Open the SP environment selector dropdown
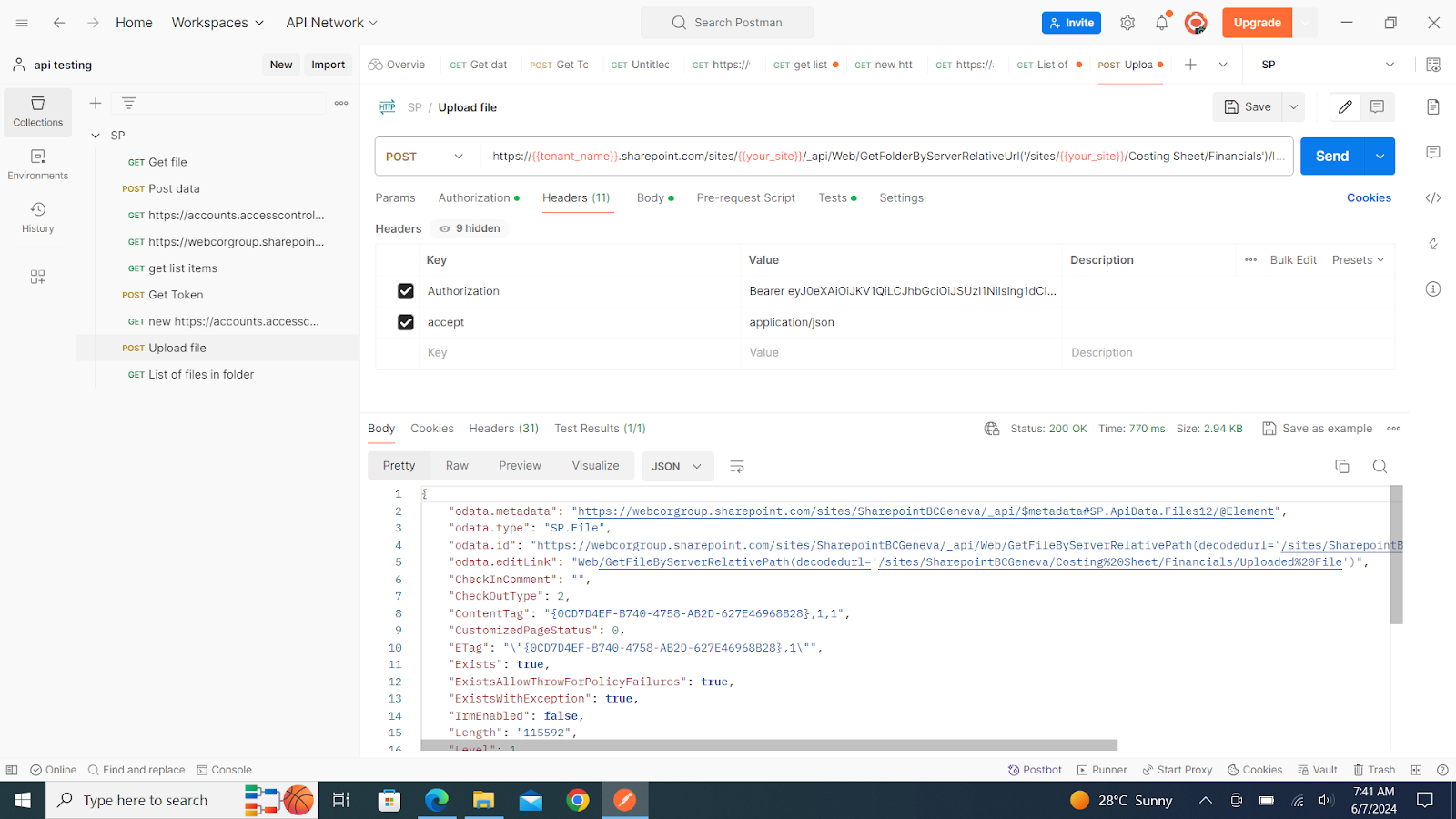 pyautogui.click(x=1327, y=65)
